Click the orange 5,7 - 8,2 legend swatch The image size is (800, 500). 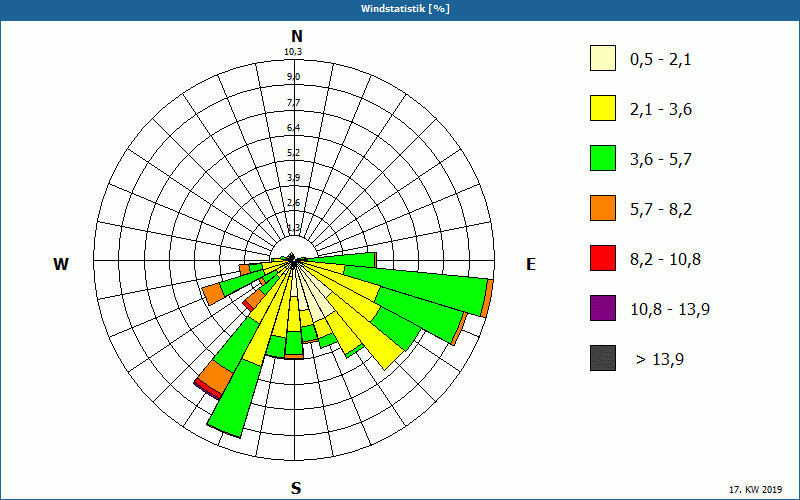pos(603,208)
